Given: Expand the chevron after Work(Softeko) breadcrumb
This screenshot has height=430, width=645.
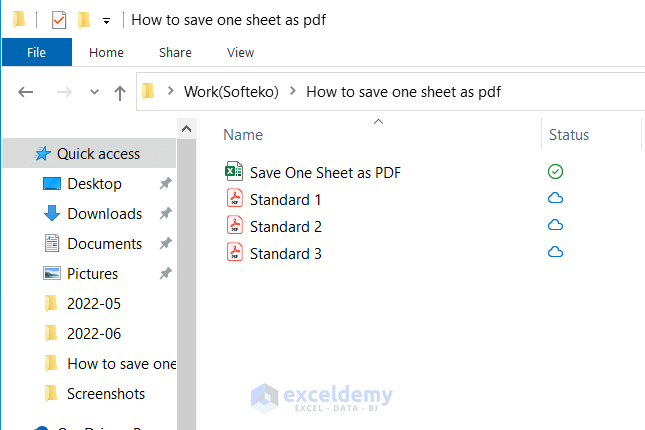Looking at the screenshot, I should 292,92.
